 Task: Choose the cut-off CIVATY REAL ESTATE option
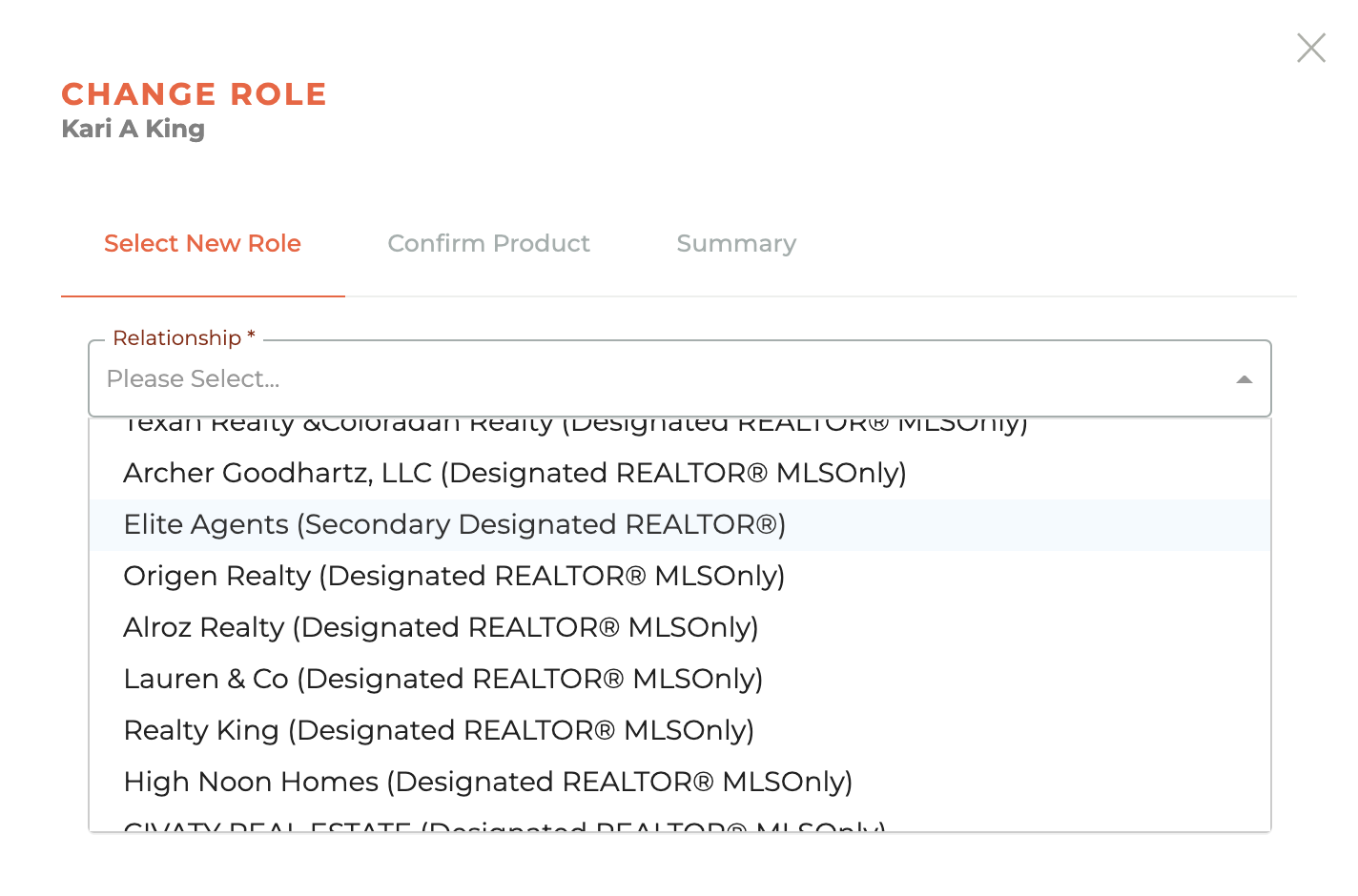point(504,825)
